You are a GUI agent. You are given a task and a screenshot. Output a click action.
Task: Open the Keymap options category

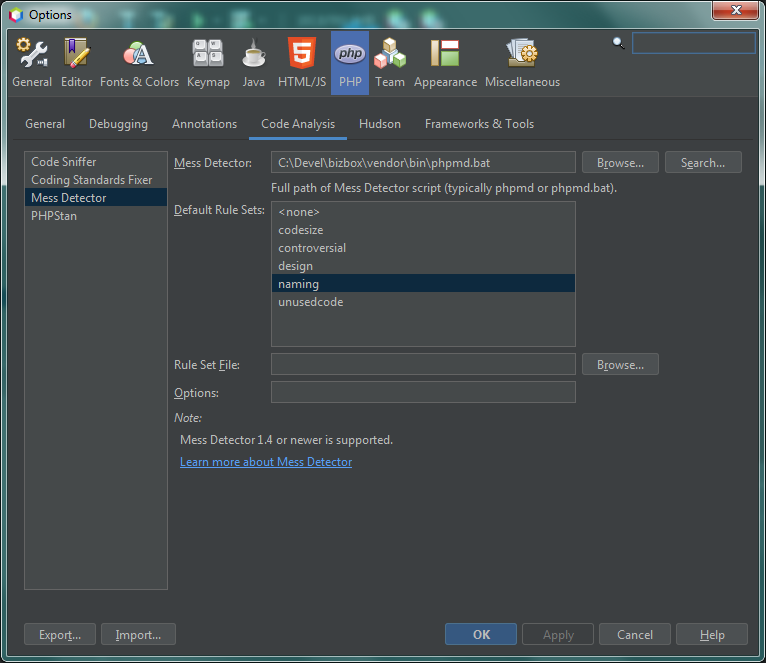(208, 64)
